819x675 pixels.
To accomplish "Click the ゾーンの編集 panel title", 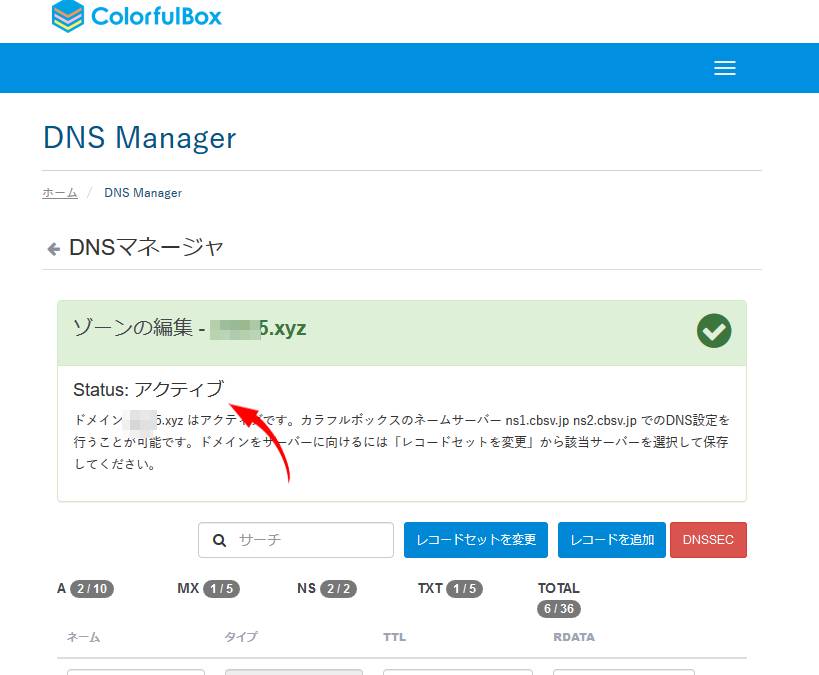I will 190,328.
